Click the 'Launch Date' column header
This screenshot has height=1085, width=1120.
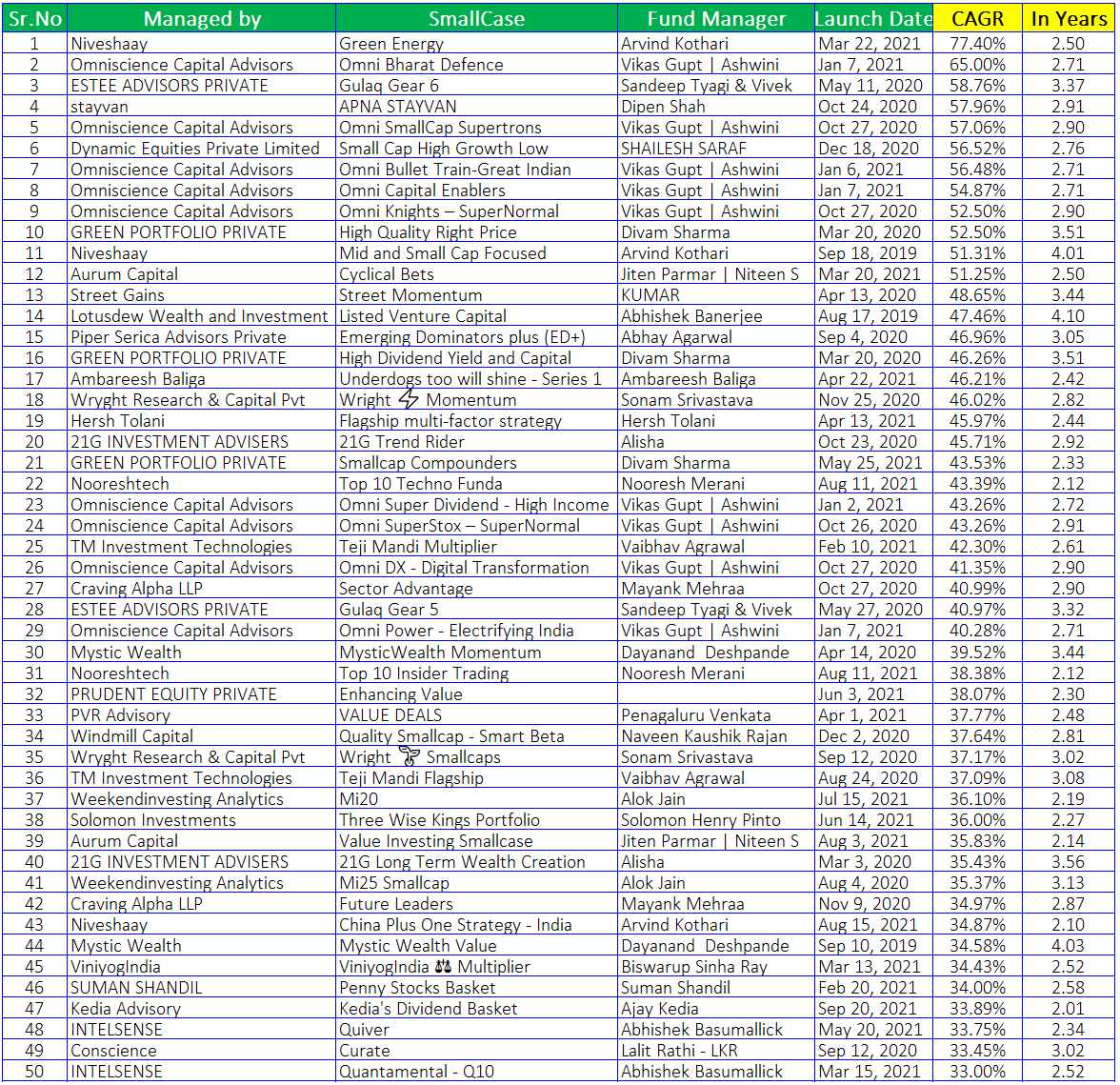pos(873,18)
